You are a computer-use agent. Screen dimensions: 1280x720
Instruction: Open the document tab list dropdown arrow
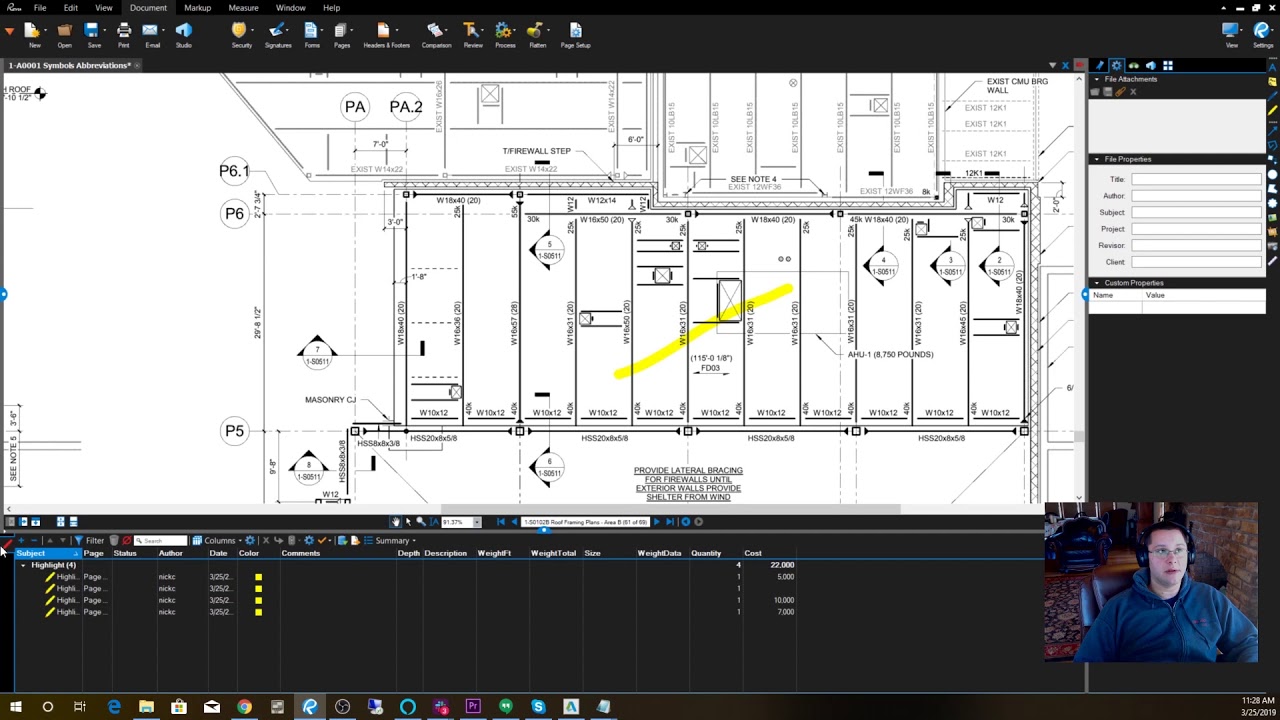pos(1052,65)
